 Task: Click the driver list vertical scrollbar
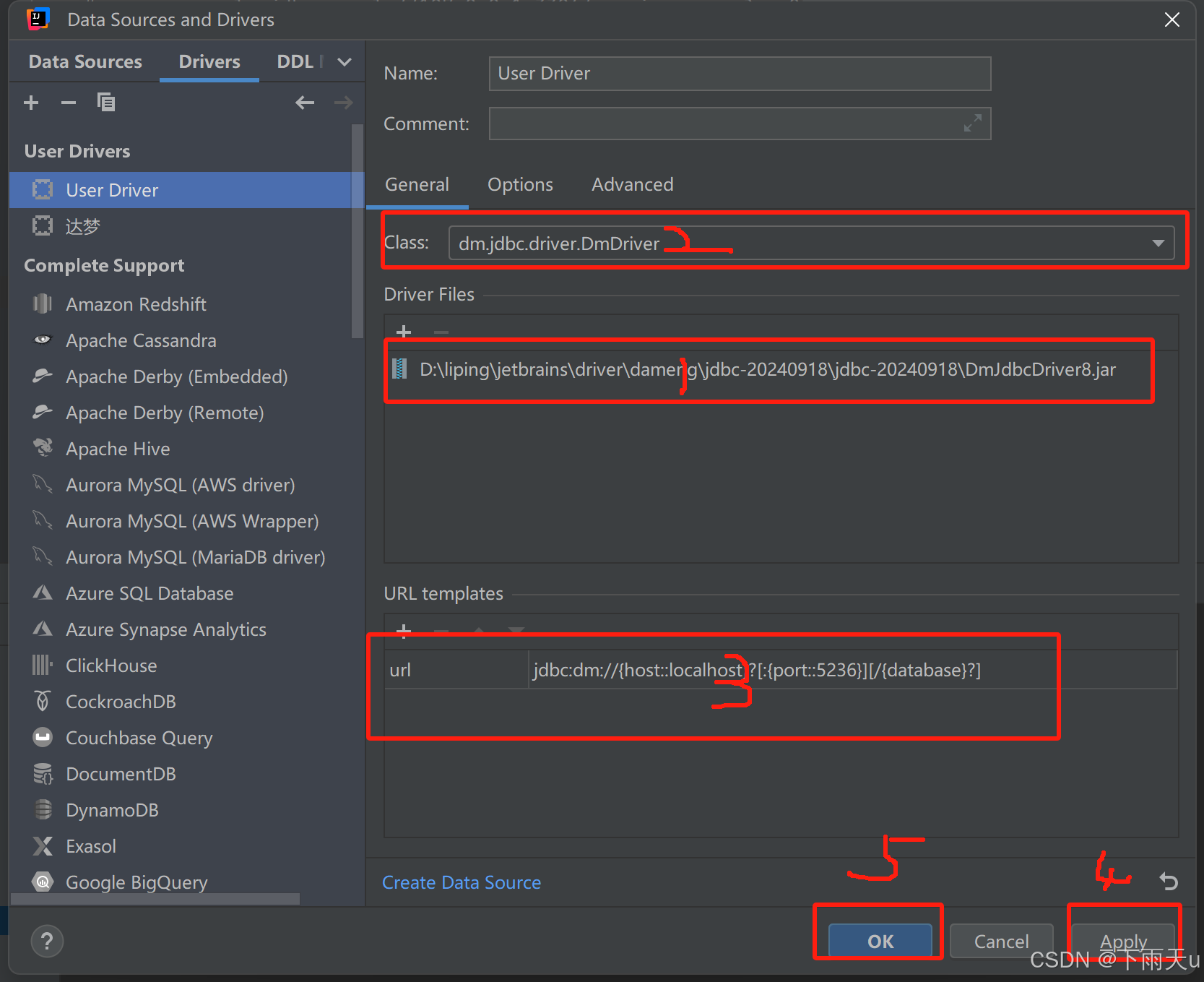point(357,231)
